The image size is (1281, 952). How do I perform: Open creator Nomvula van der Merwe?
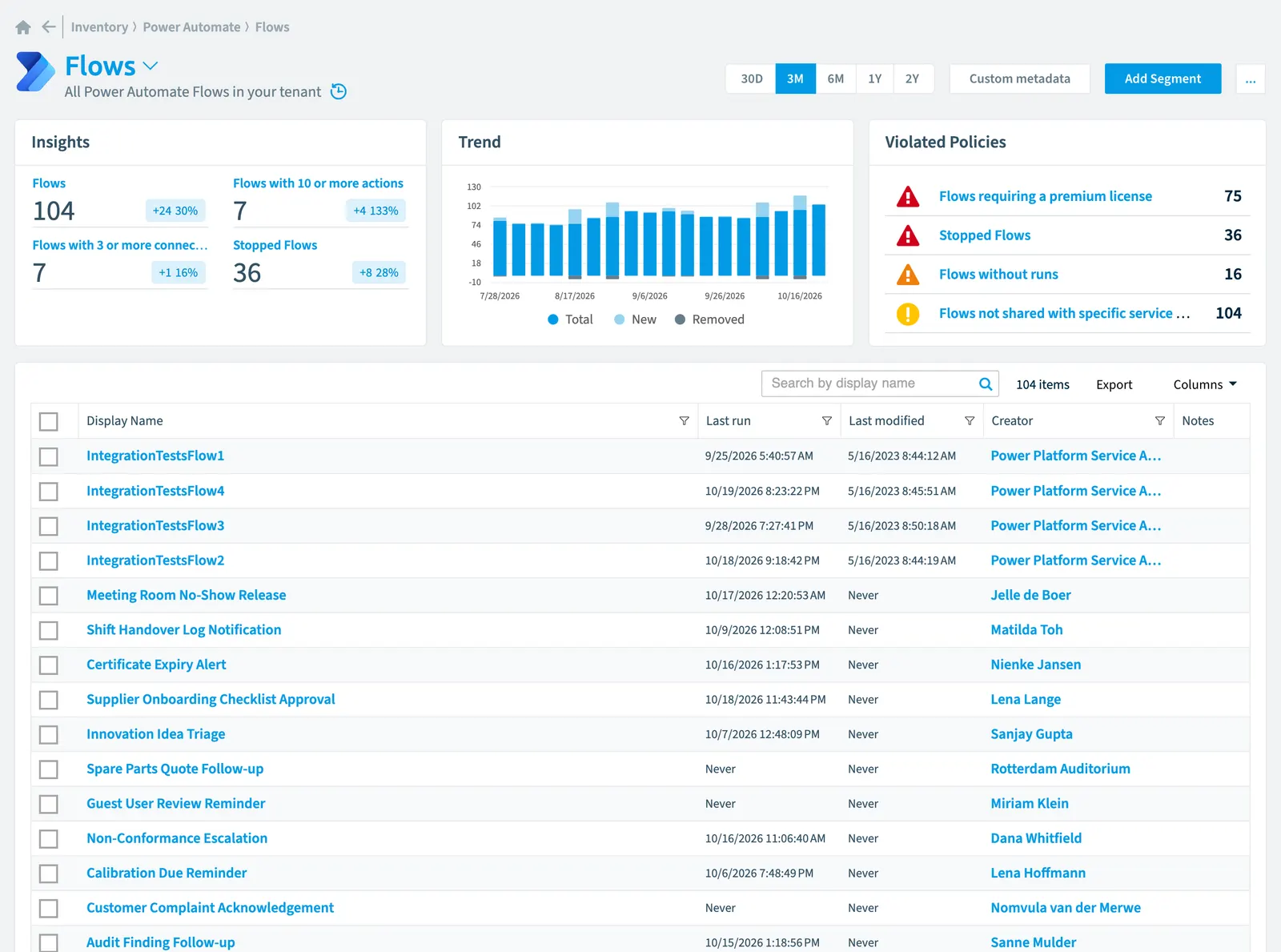pos(1066,908)
